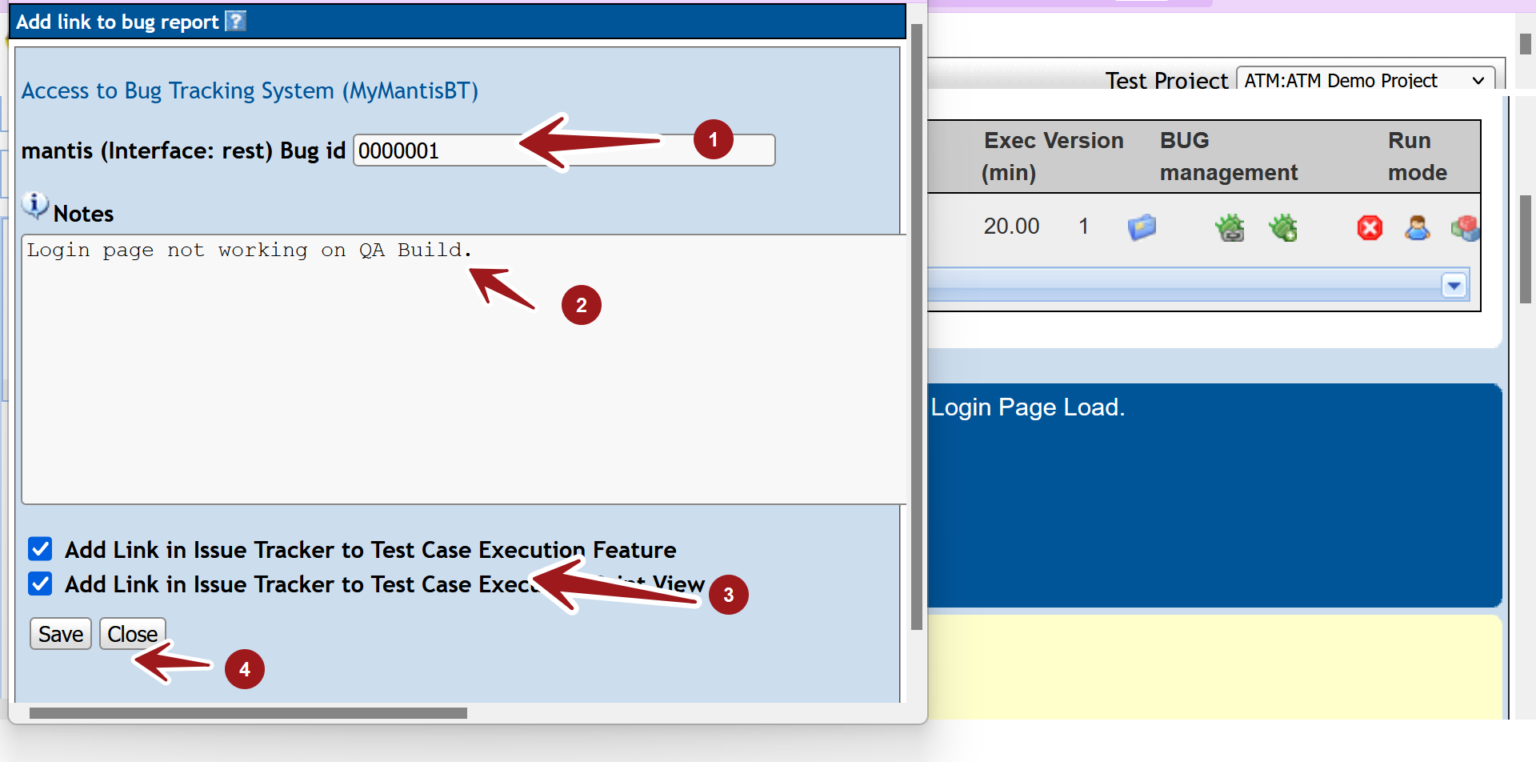Click the link existing bug icon
This screenshot has height=762, width=1536.
(1230, 227)
